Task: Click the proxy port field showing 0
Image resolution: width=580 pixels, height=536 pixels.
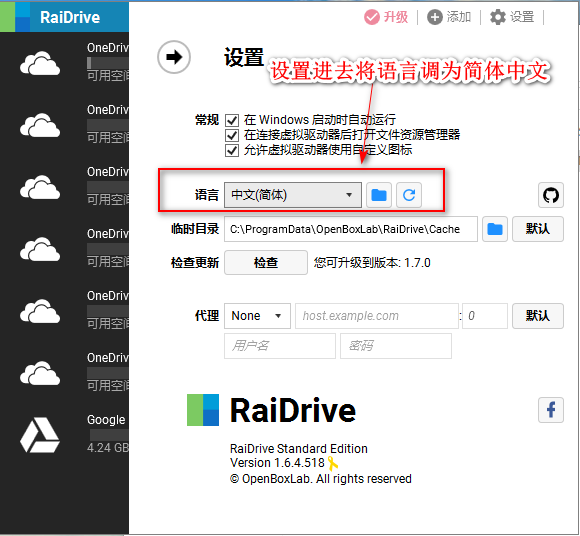Action: 485,316
